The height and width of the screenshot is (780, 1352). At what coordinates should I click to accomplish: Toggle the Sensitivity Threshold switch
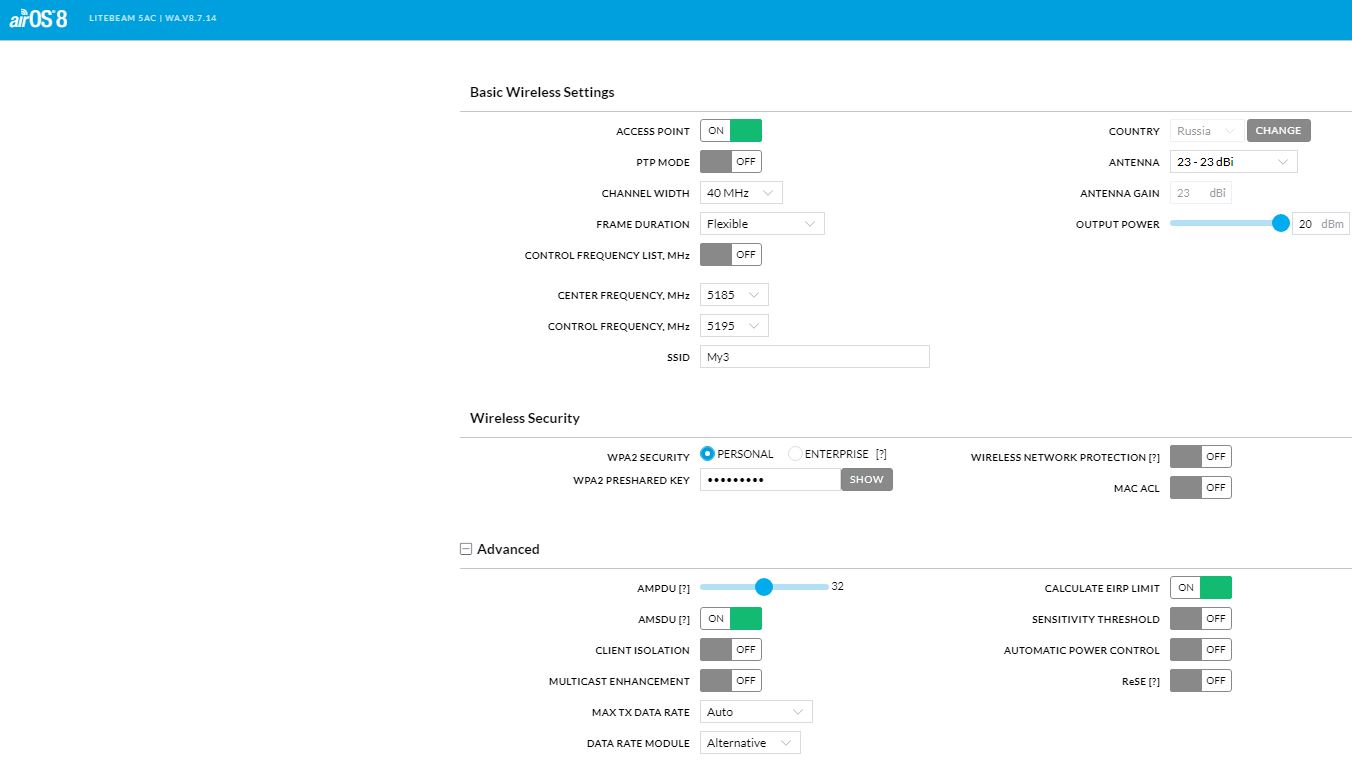pyautogui.click(x=1201, y=619)
